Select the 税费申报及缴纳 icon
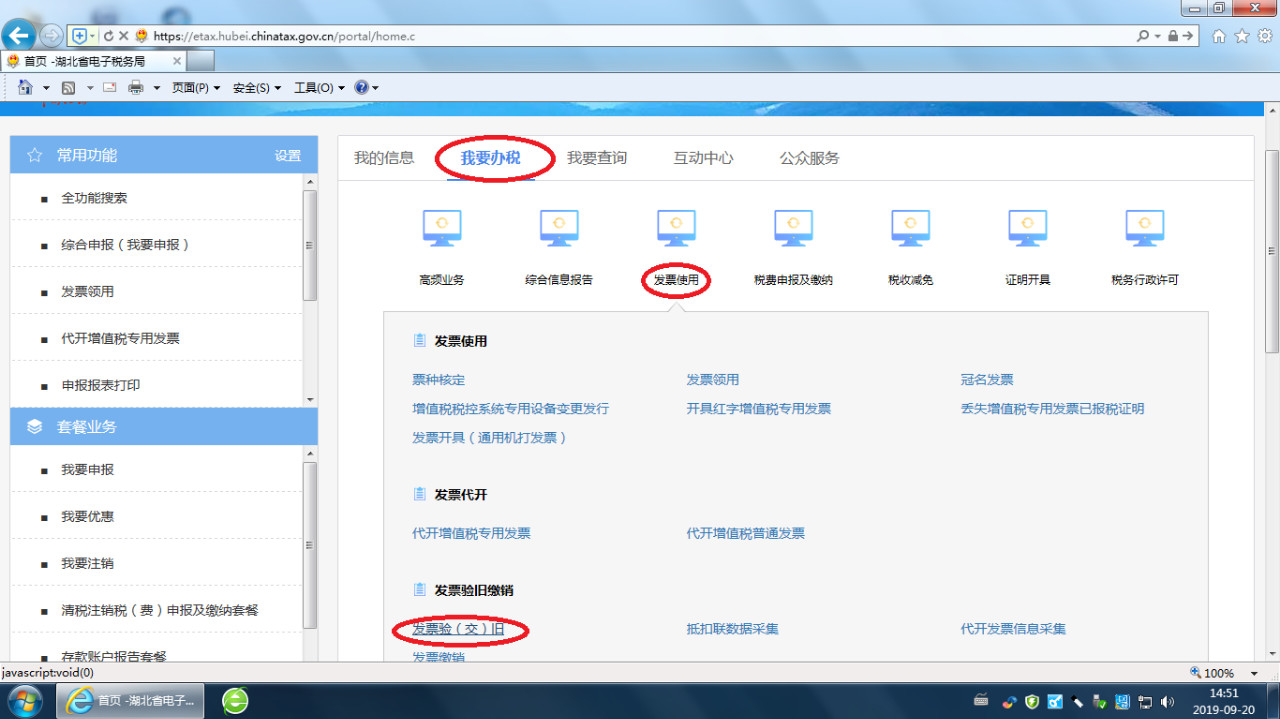 (x=793, y=229)
